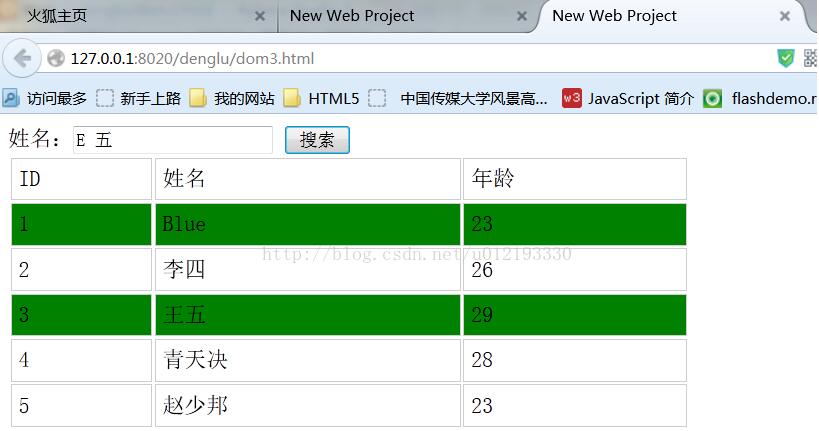Screen dimensions: 819x431
Task: Go back with the browser back arrow
Action: click(22, 58)
